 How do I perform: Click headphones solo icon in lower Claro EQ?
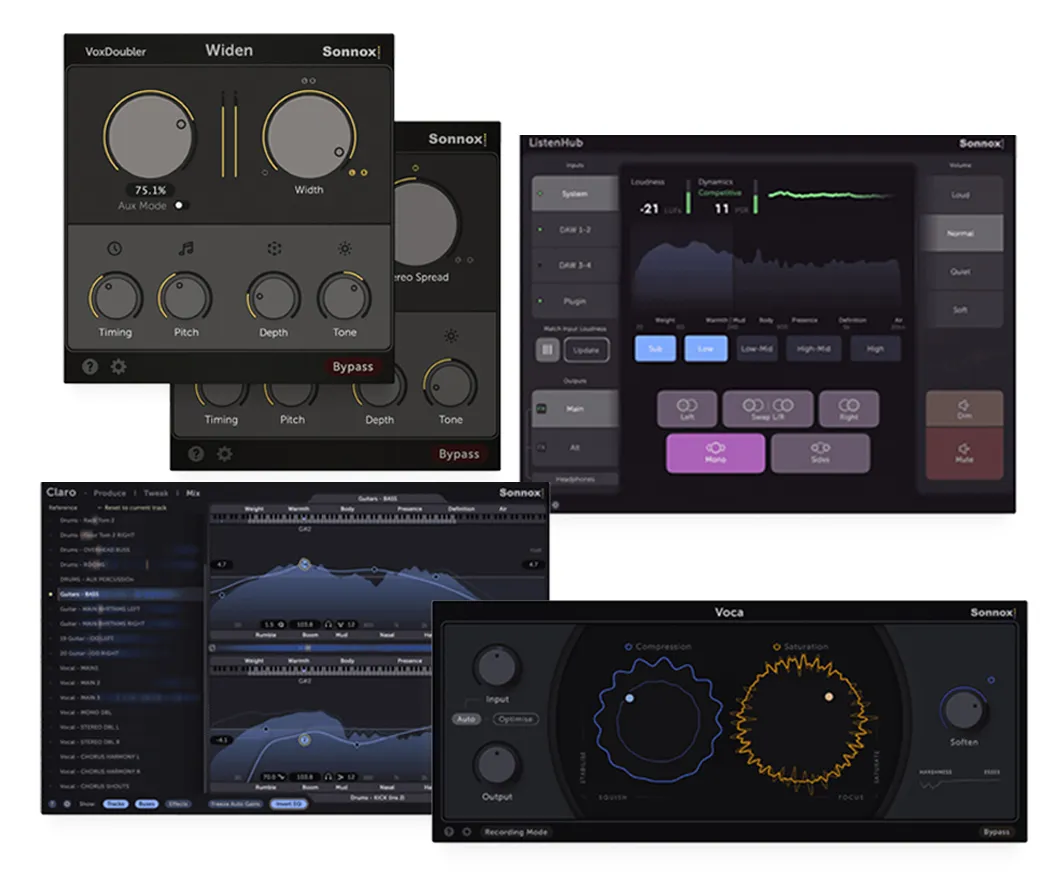click(x=328, y=777)
